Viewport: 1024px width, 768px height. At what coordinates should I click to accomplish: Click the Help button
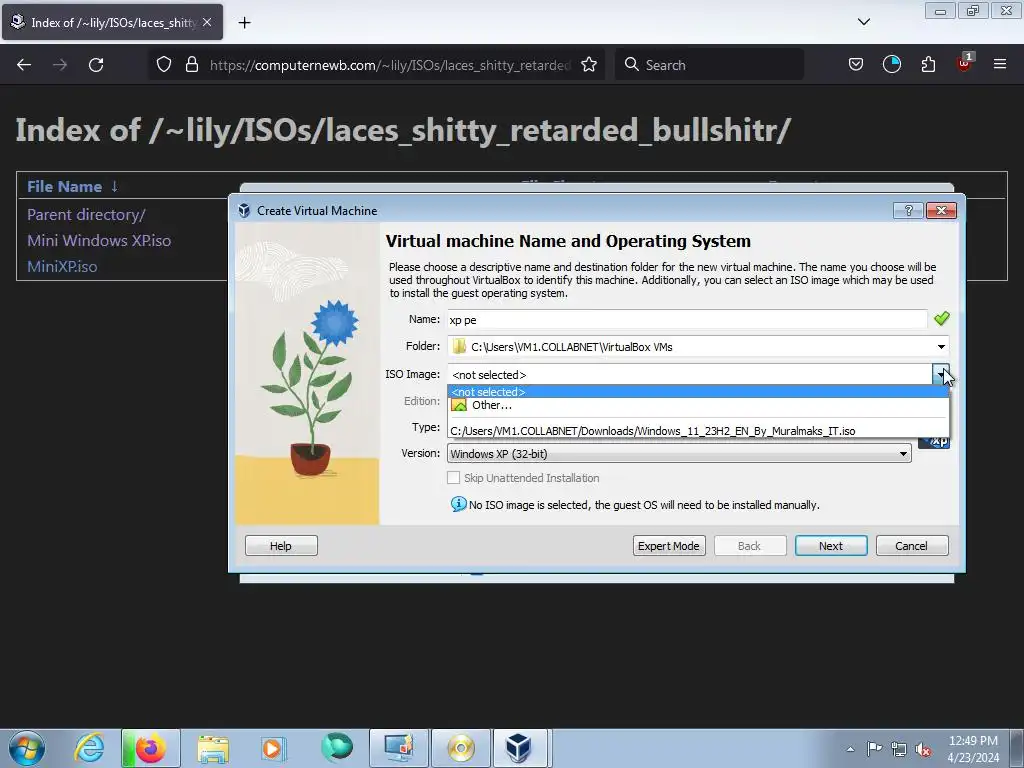281,545
